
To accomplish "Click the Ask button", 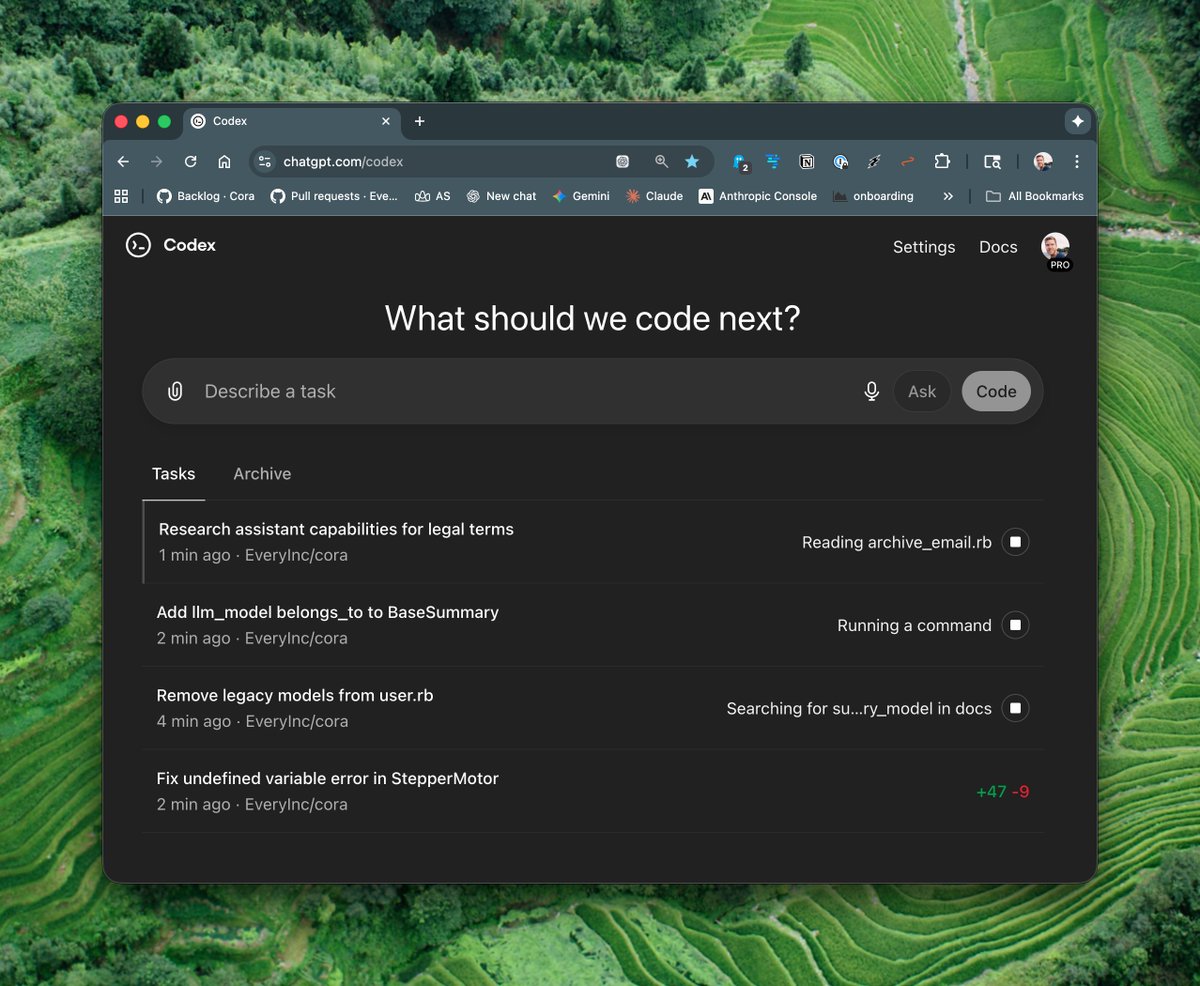I will (922, 391).
